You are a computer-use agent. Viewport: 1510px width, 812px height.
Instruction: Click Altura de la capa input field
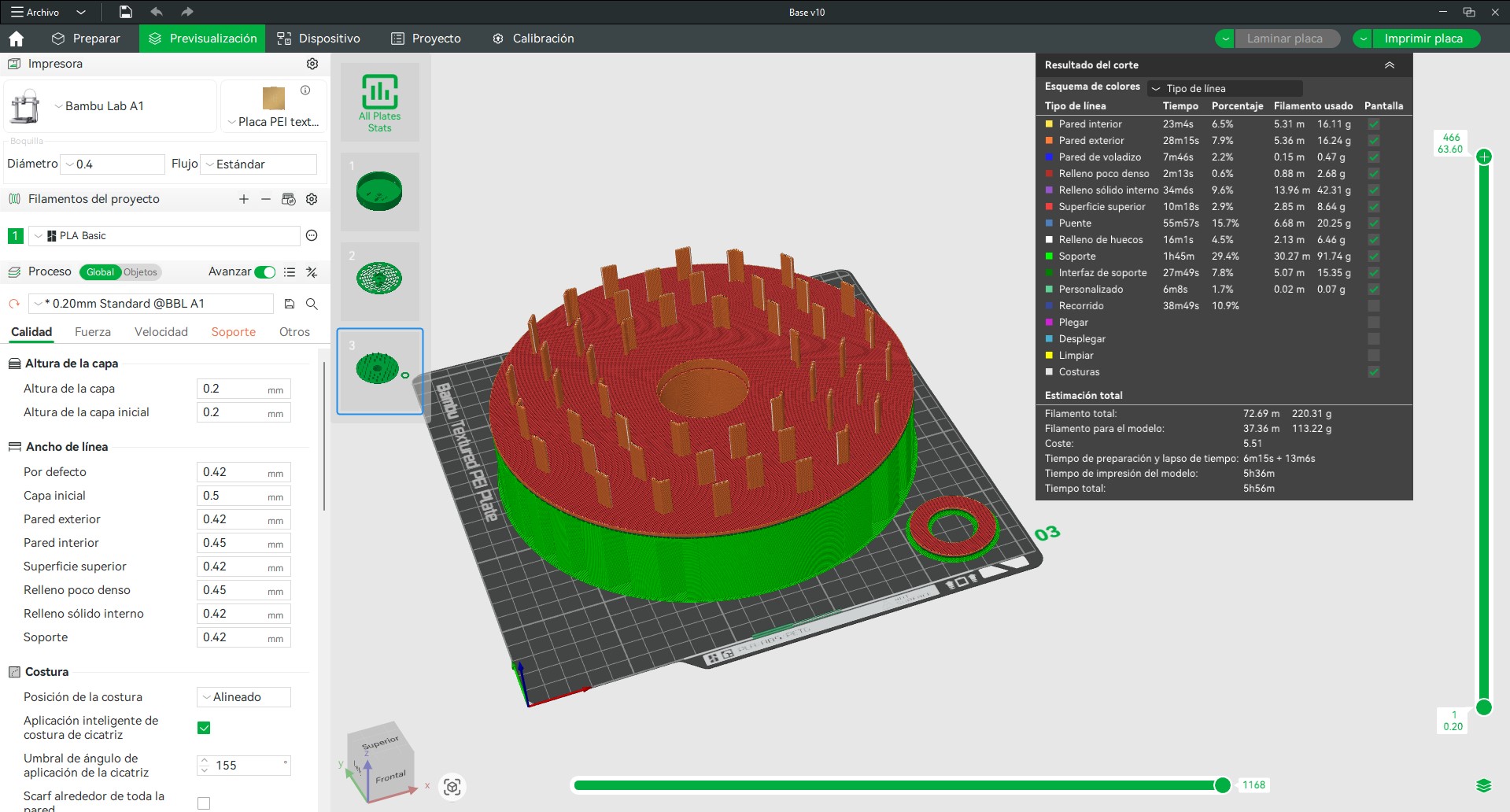pyautogui.click(x=244, y=389)
